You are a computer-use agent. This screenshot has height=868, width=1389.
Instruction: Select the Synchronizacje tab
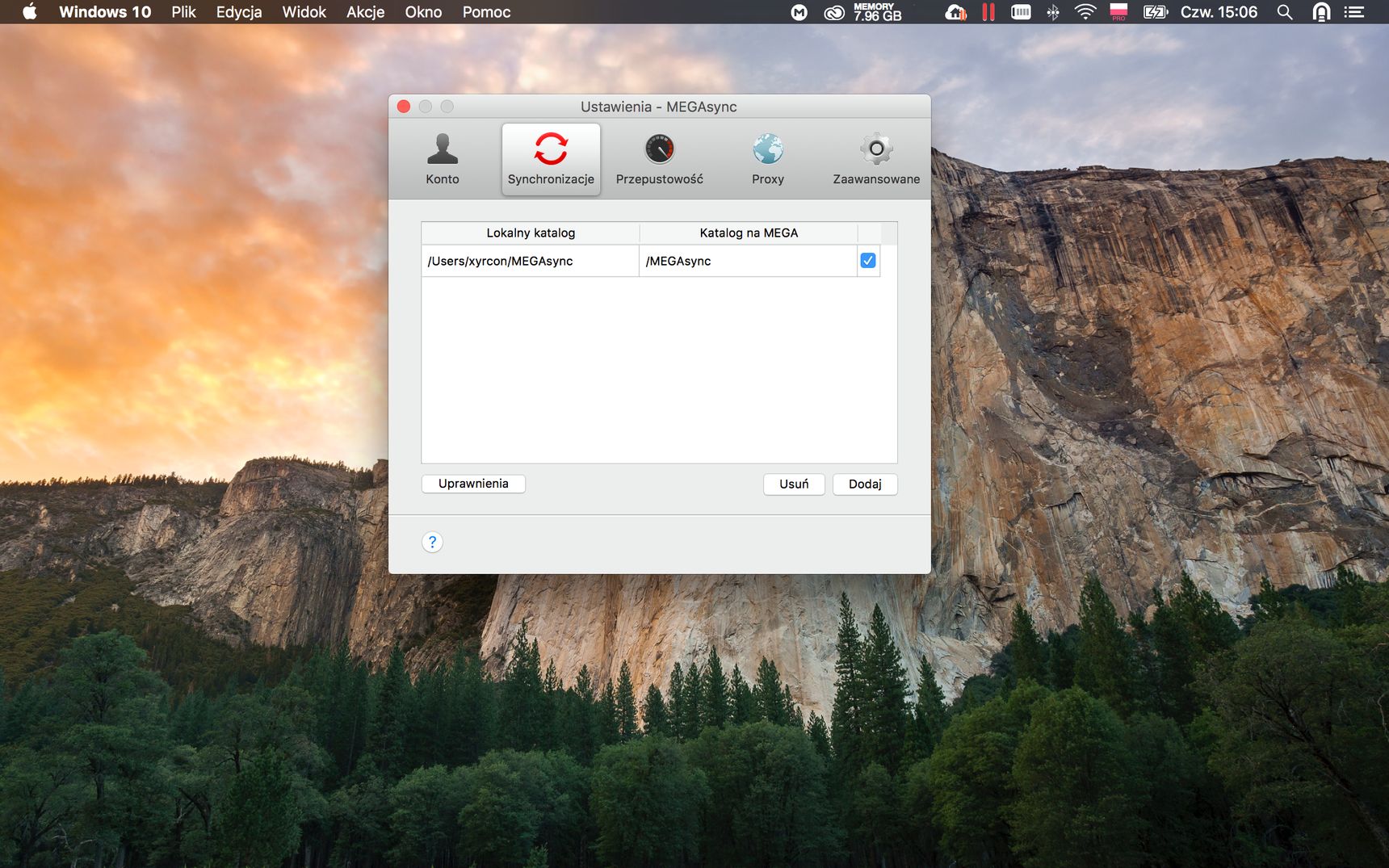551,159
